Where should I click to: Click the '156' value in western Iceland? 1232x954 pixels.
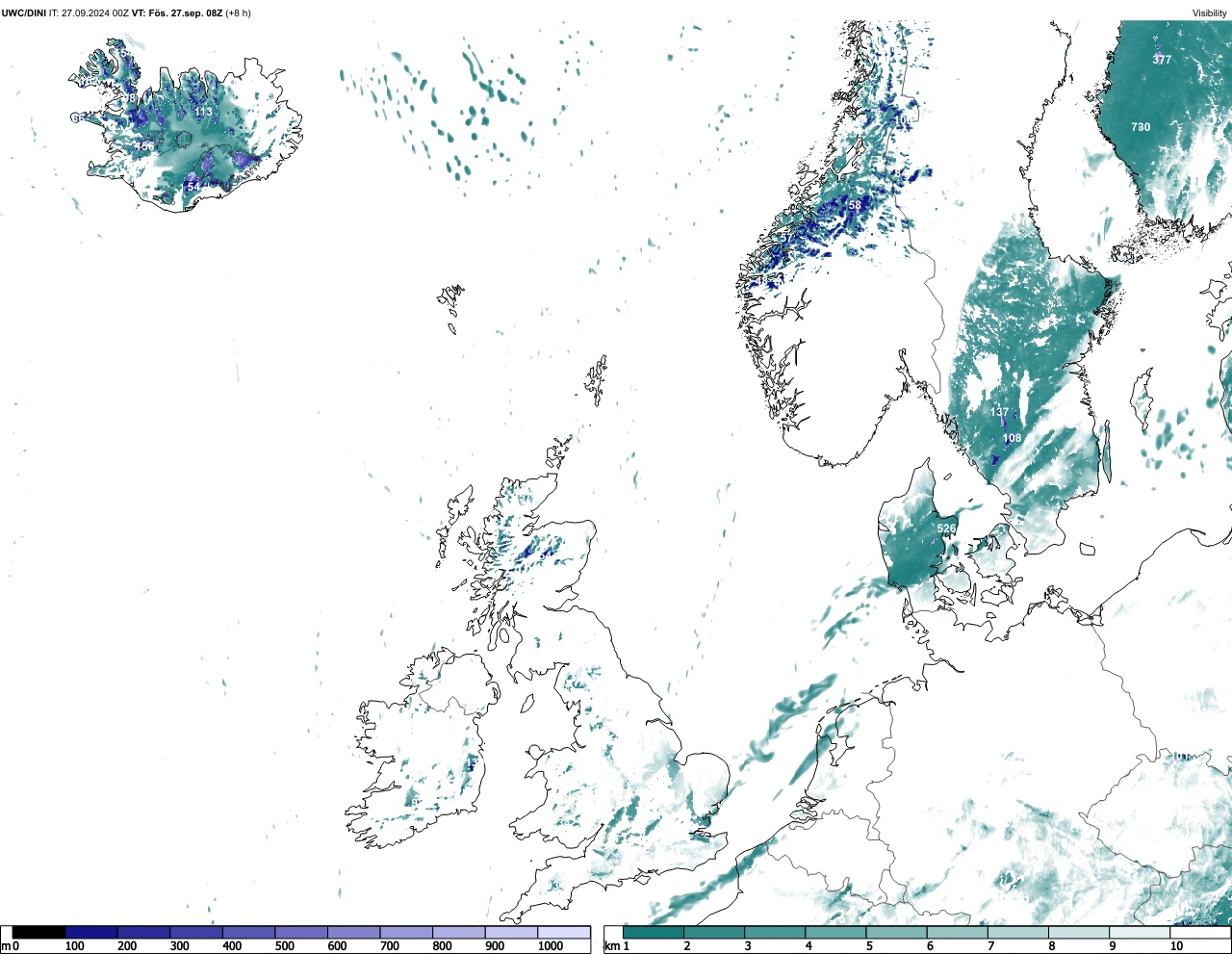[144, 146]
